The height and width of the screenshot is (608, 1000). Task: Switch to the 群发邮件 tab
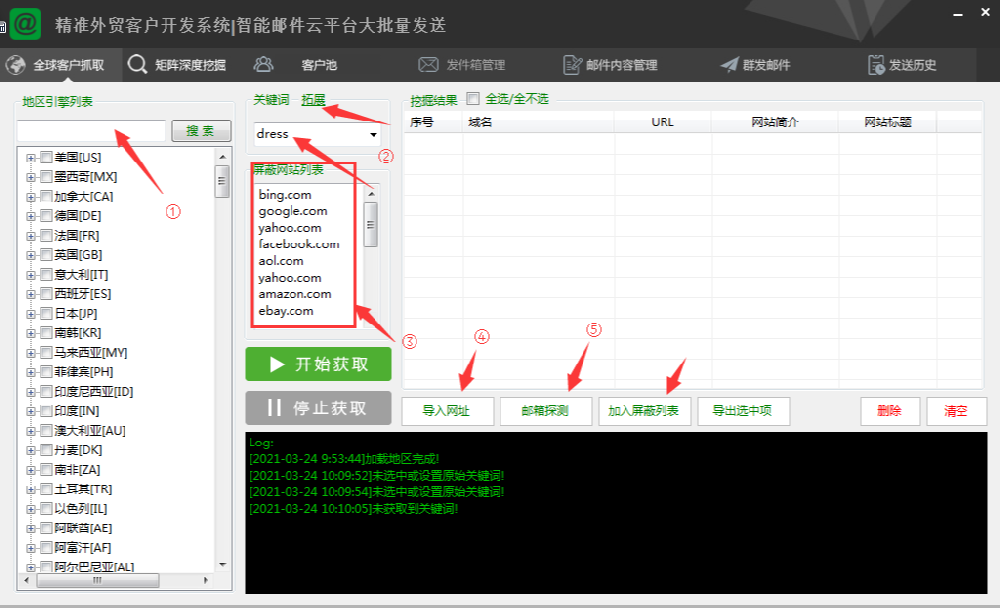pos(767,64)
